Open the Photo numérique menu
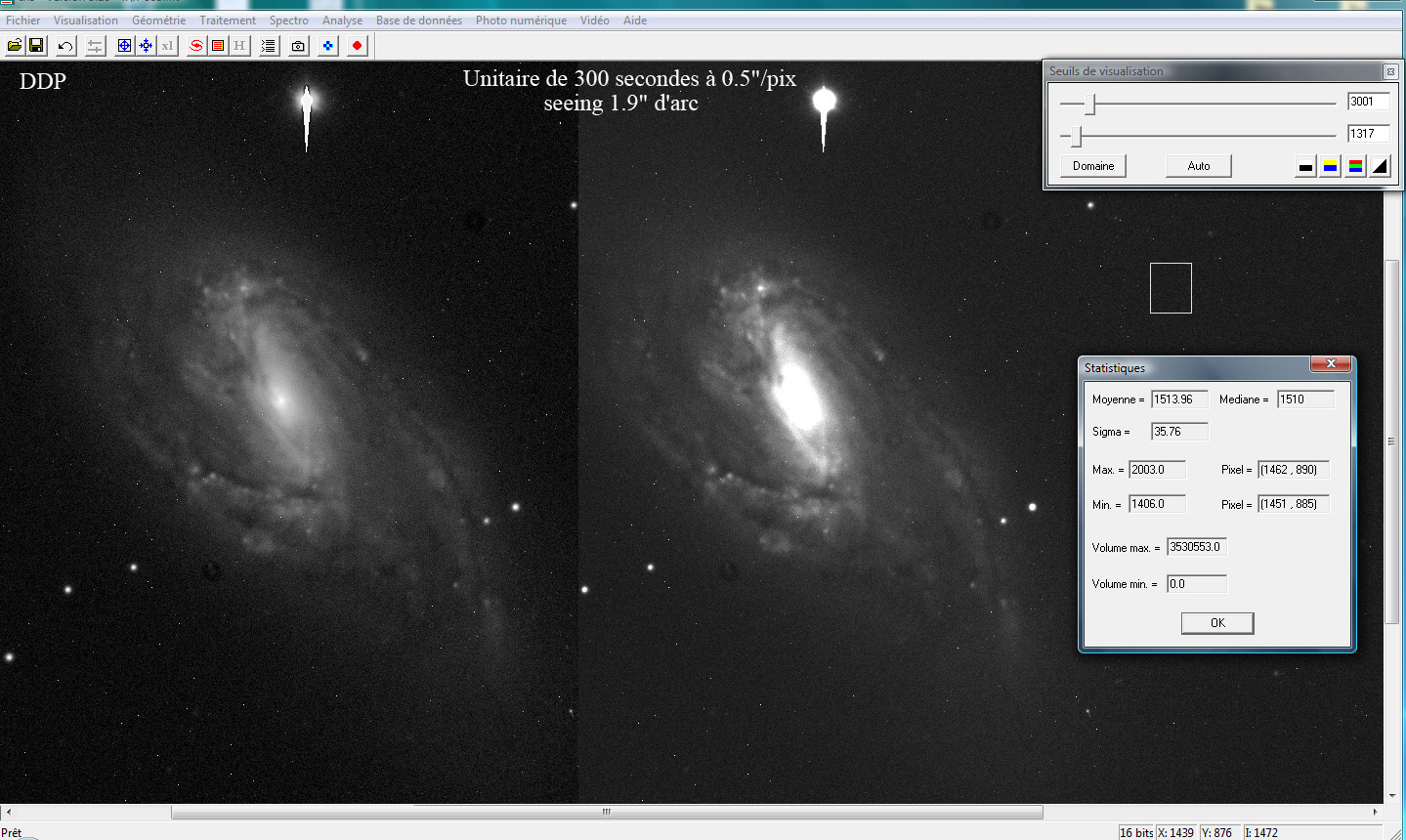The height and width of the screenshot is (840, 1406). (521, 21)
